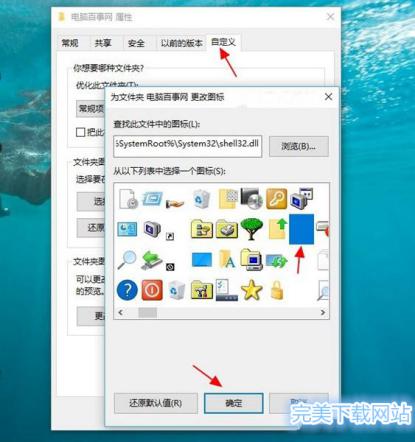This screenshot has height=442, width=415.
Task: Toggle the 把此 checkbox in properties window
Action: tap(80, 132)
